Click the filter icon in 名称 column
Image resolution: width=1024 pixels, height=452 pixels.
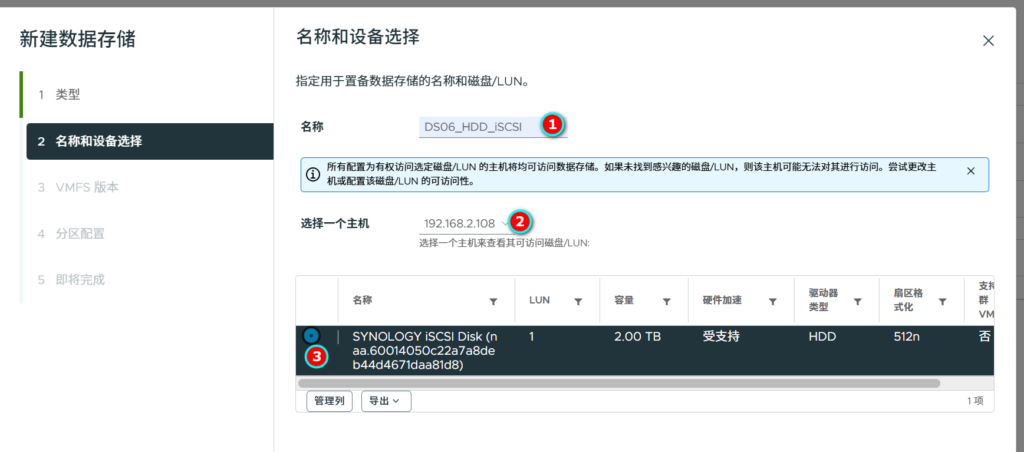(492, 301)
